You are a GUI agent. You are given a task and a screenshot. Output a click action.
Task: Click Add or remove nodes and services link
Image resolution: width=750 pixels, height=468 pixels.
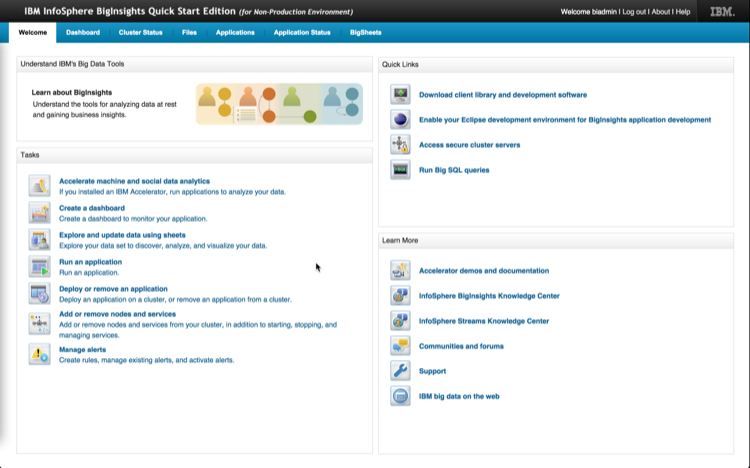coord(117,314)
